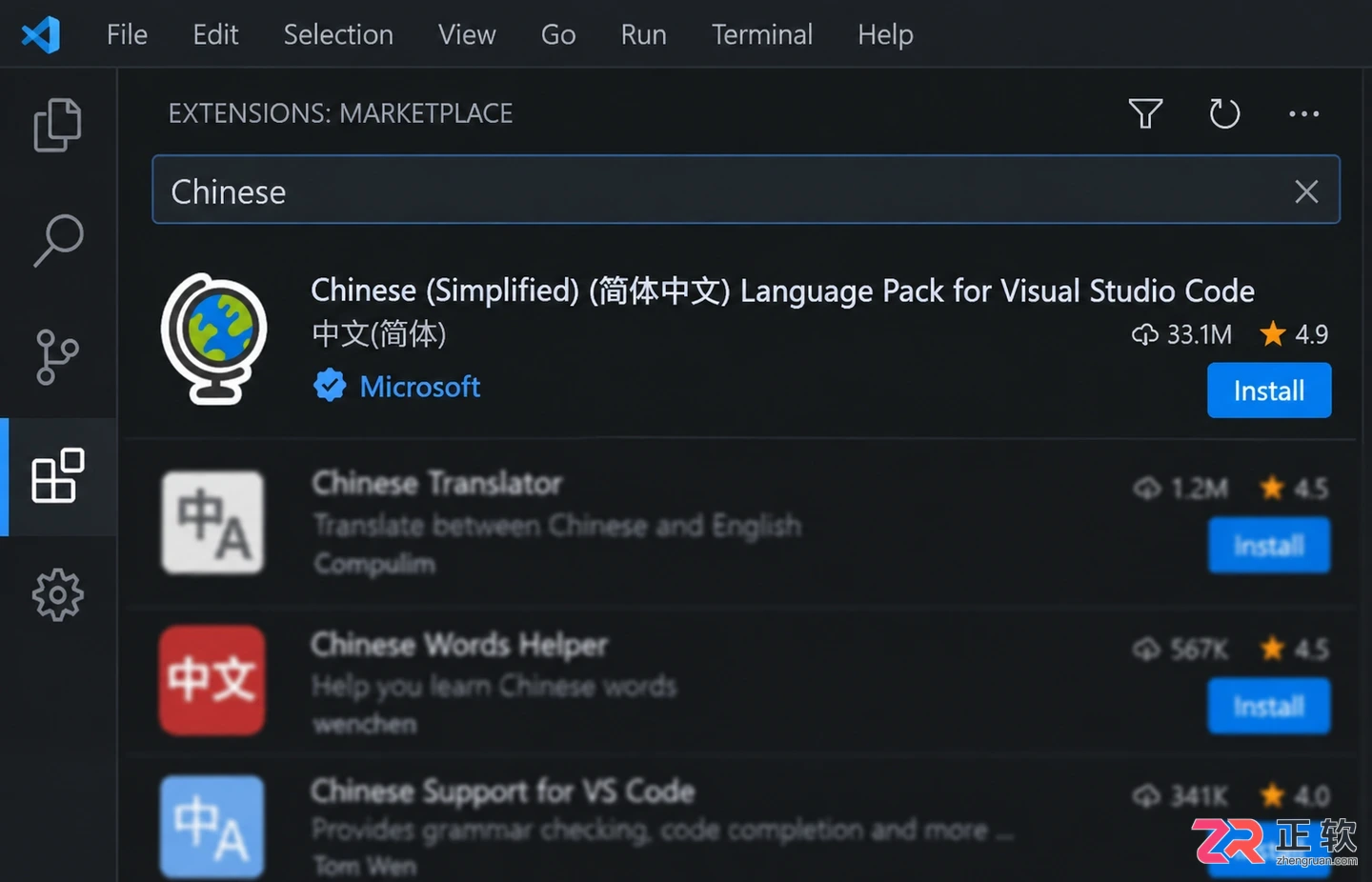Click the 341K download count
Viewport: 1372px width, 882px height.
(1181, 795)
